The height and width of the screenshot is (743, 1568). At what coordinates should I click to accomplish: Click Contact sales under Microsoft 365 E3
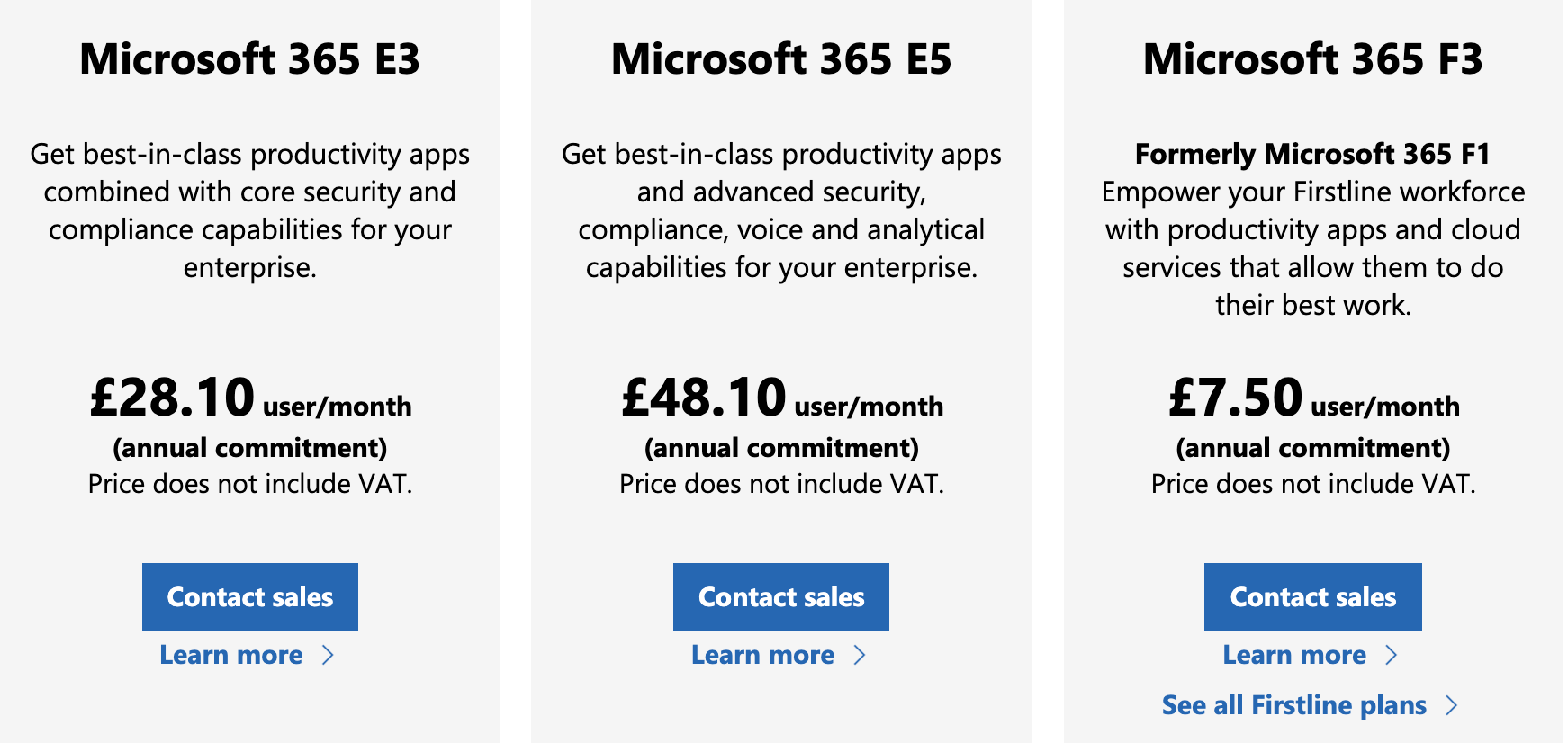[x=249, y=596]
